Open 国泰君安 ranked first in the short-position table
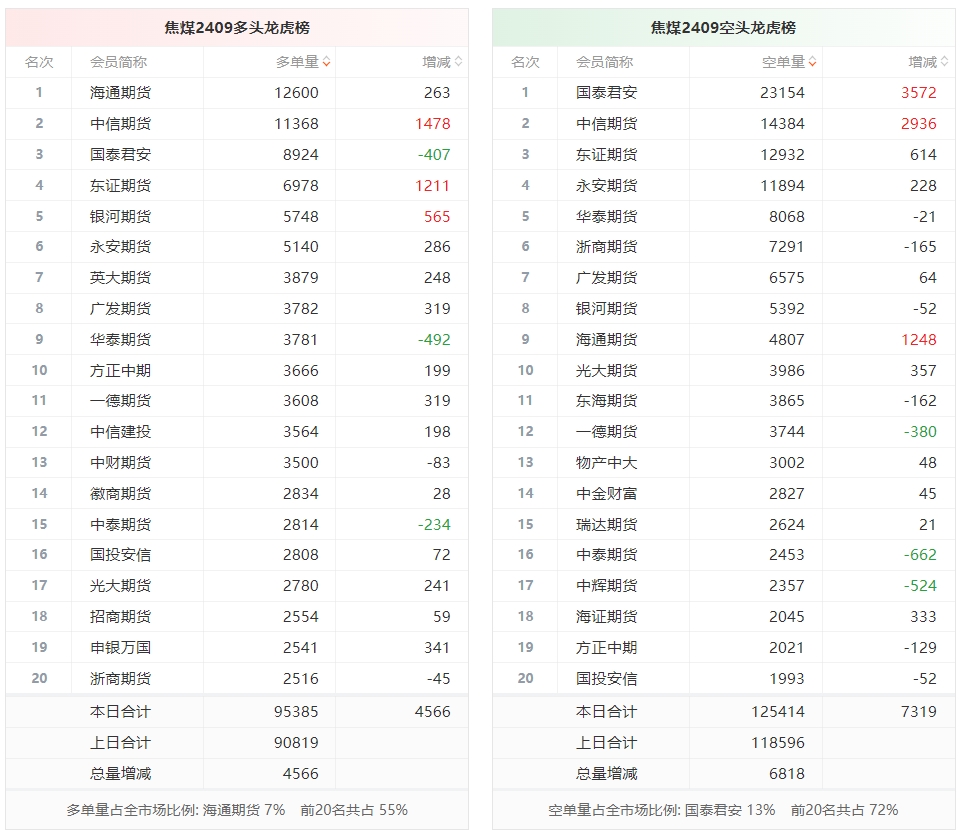 coord(606,93)
